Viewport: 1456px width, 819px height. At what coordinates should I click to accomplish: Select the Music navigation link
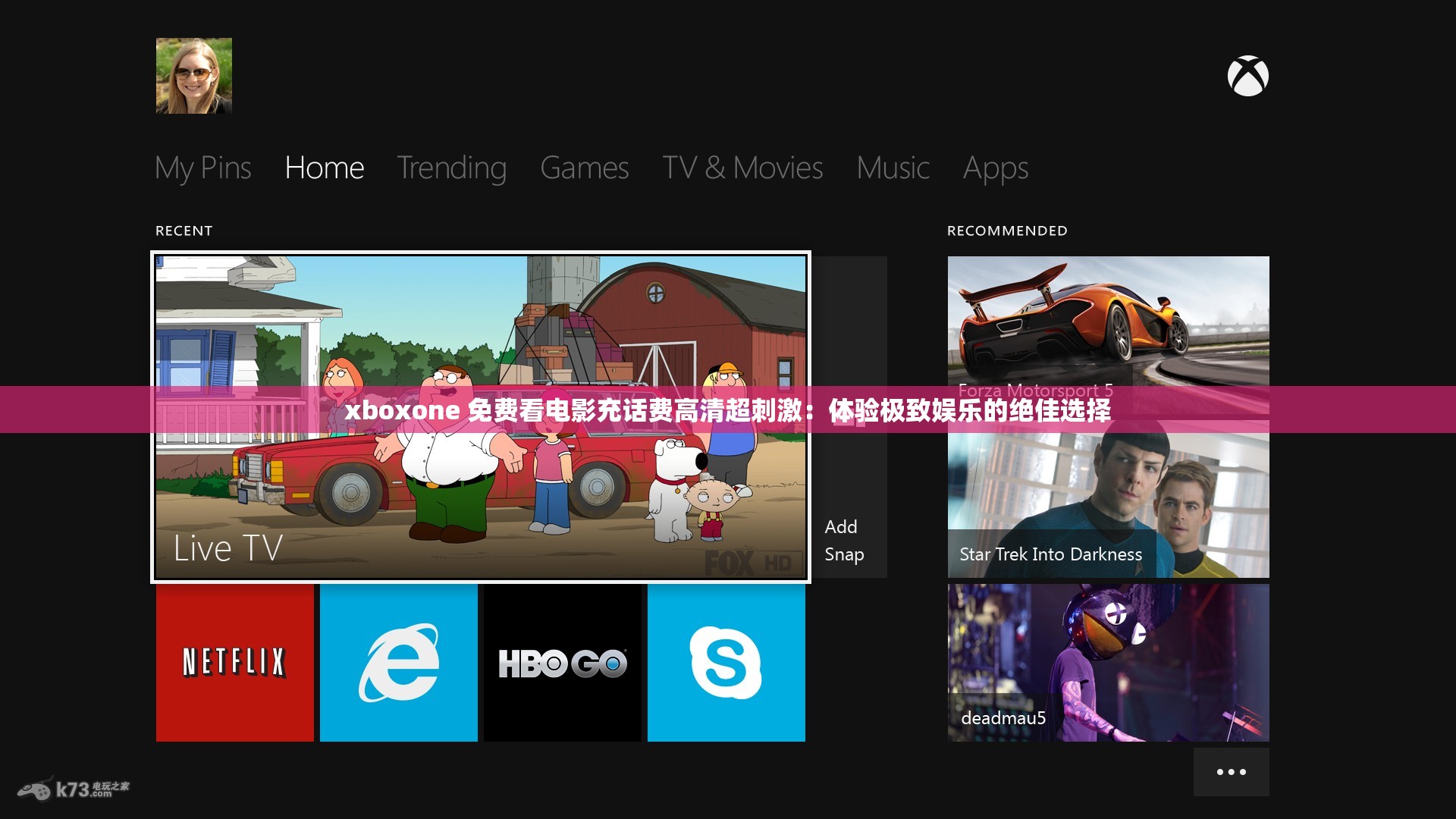click(893, 167)
